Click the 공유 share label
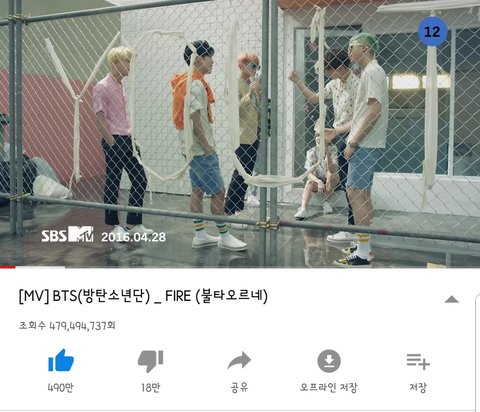 (239, 388)
